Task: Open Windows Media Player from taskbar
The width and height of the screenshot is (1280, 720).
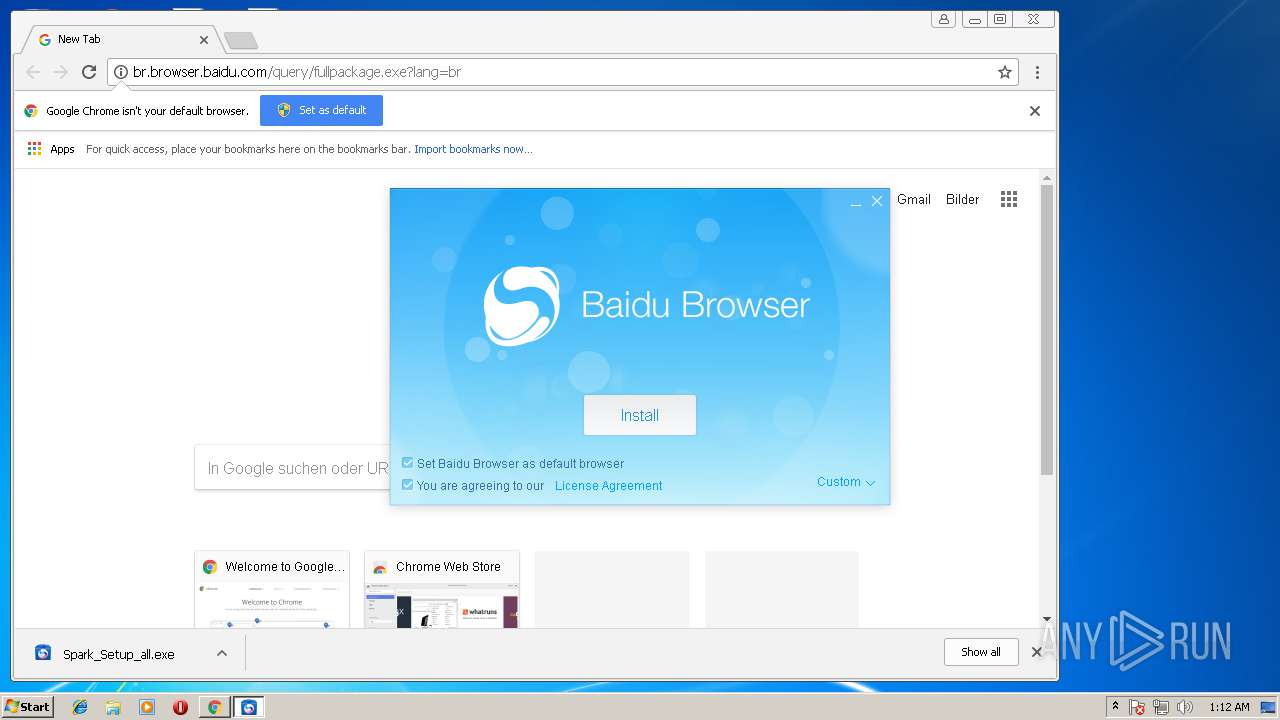Action: [x=147, y=707]
